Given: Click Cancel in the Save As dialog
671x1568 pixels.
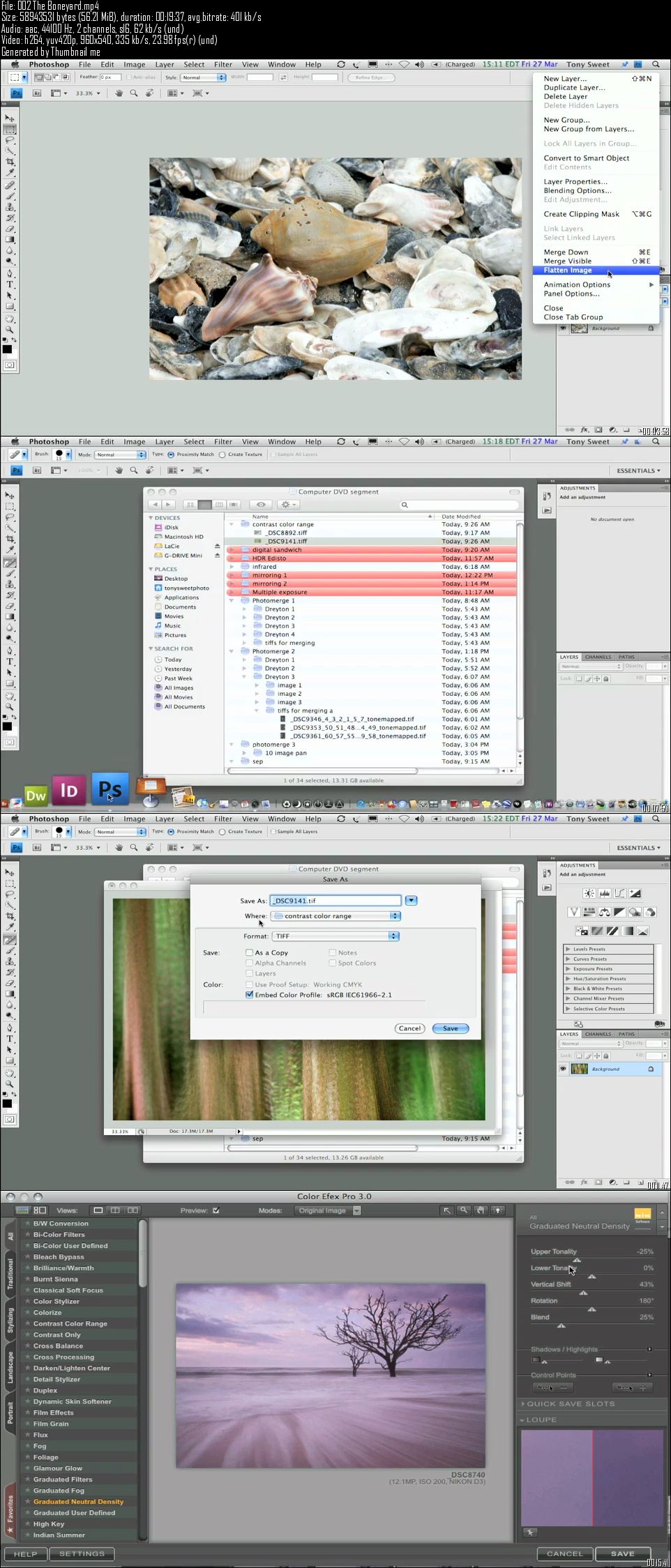Looking at the screenshot, I should [409, 1028].
